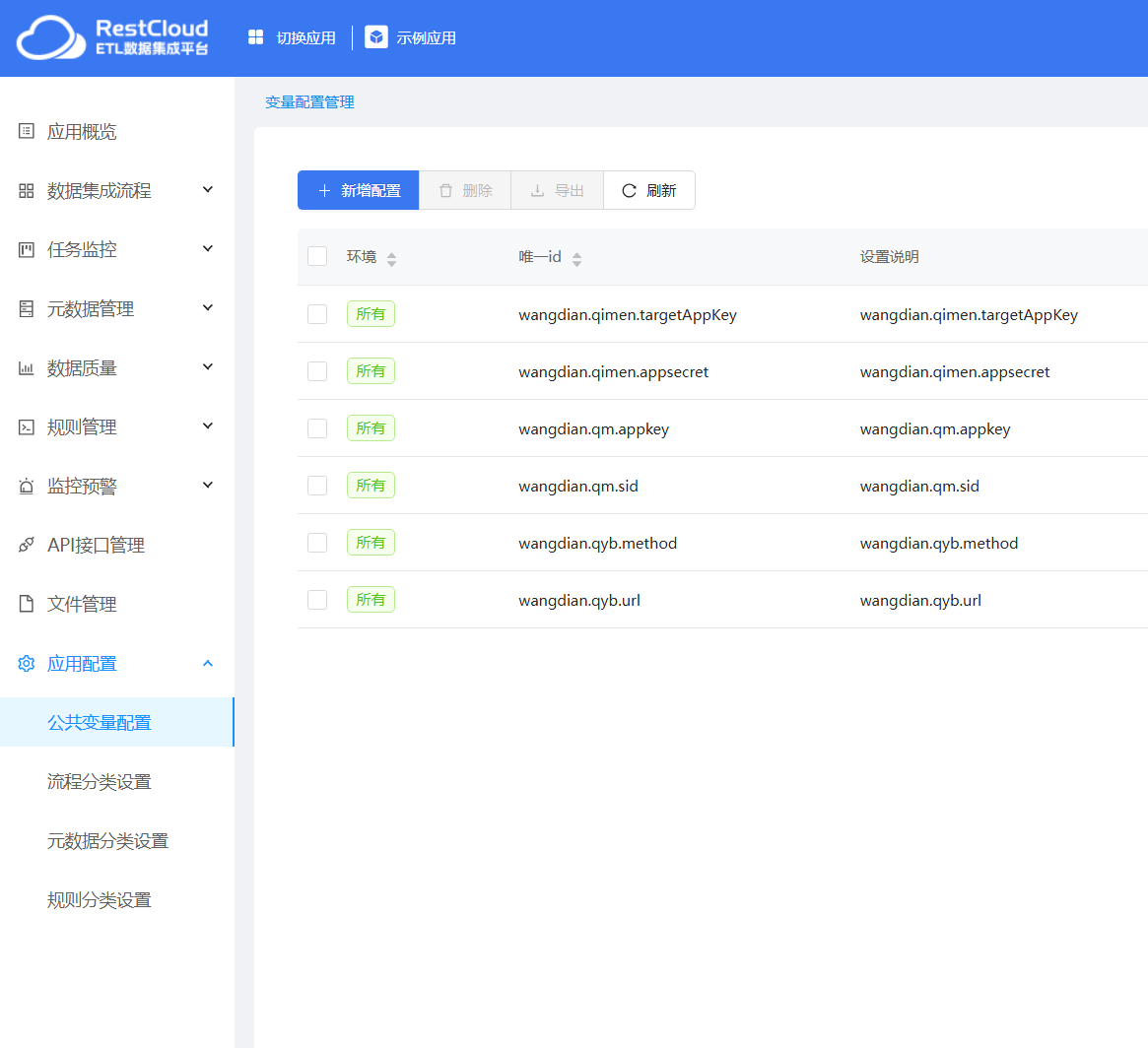This screenshot has width=1148, height=1048.
Task: Open 规则分类设置 submenu item
Action: 100,900
